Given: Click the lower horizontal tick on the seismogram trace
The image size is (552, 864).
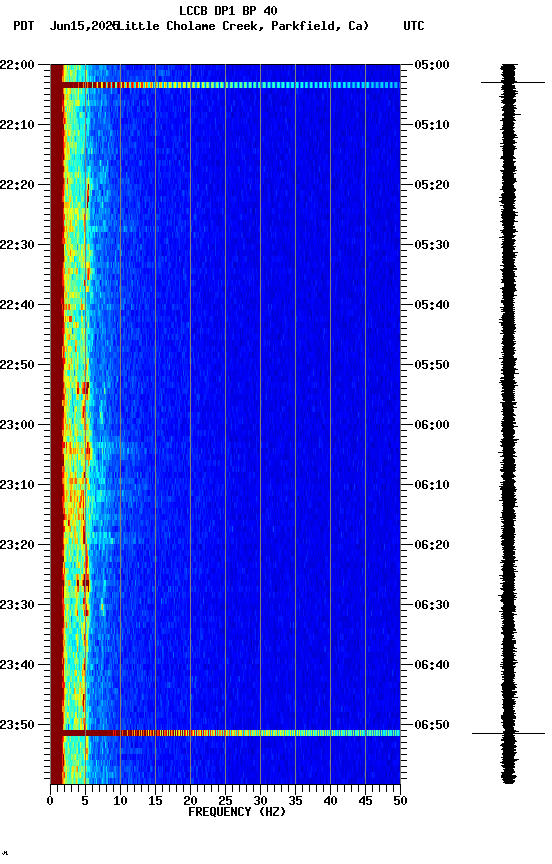Looking at the screenshot, I should point(508,733).
